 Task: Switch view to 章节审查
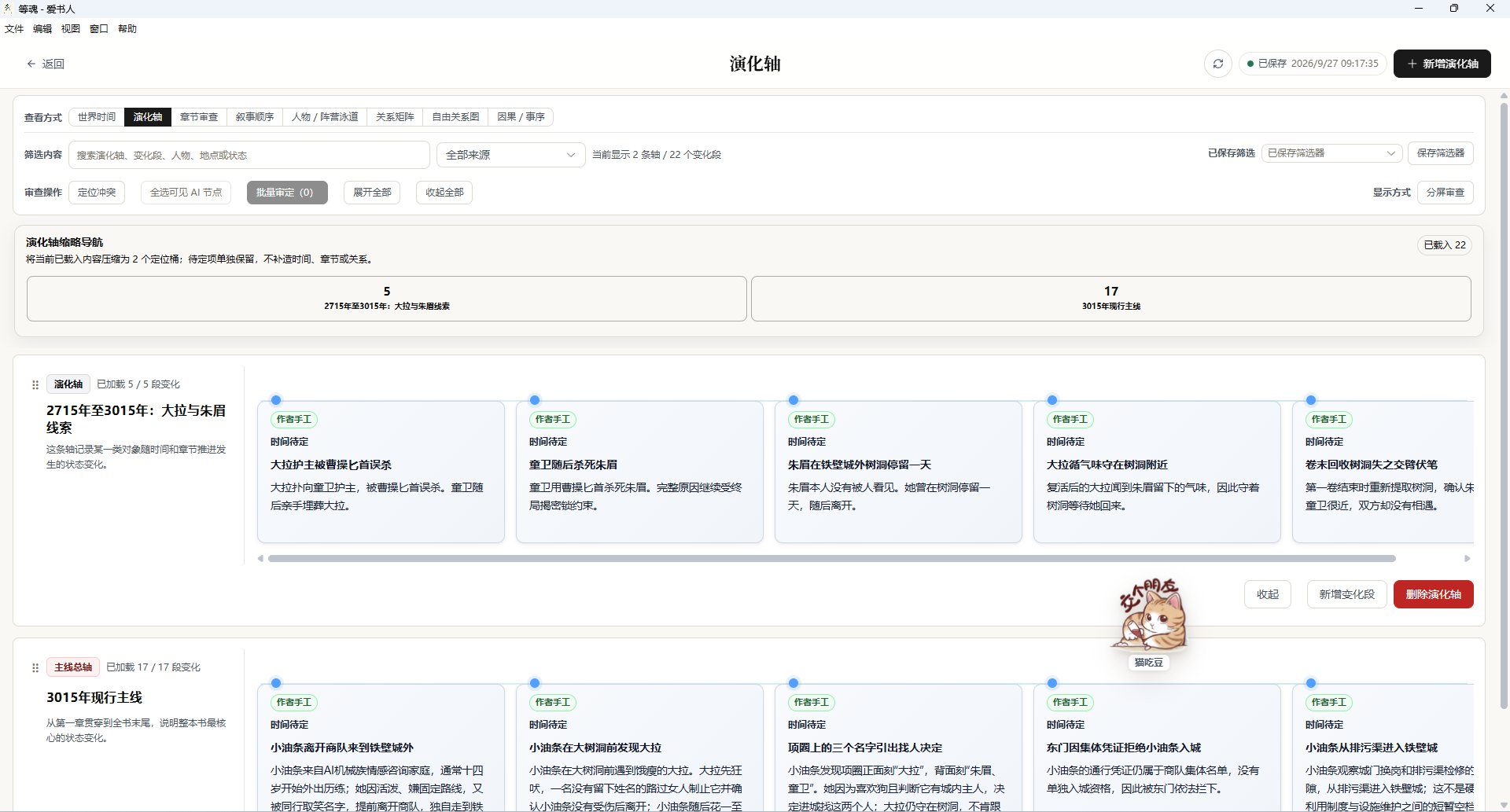199,117
